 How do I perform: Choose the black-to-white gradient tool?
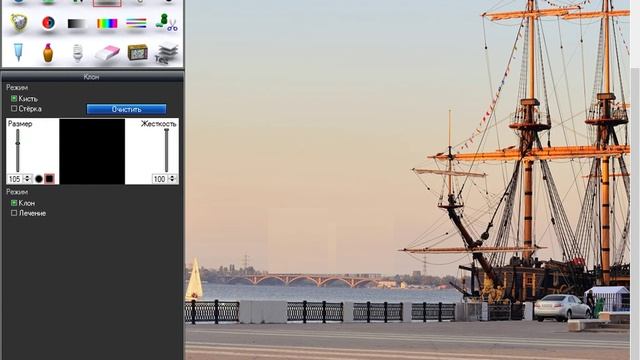tap(77, 24)
